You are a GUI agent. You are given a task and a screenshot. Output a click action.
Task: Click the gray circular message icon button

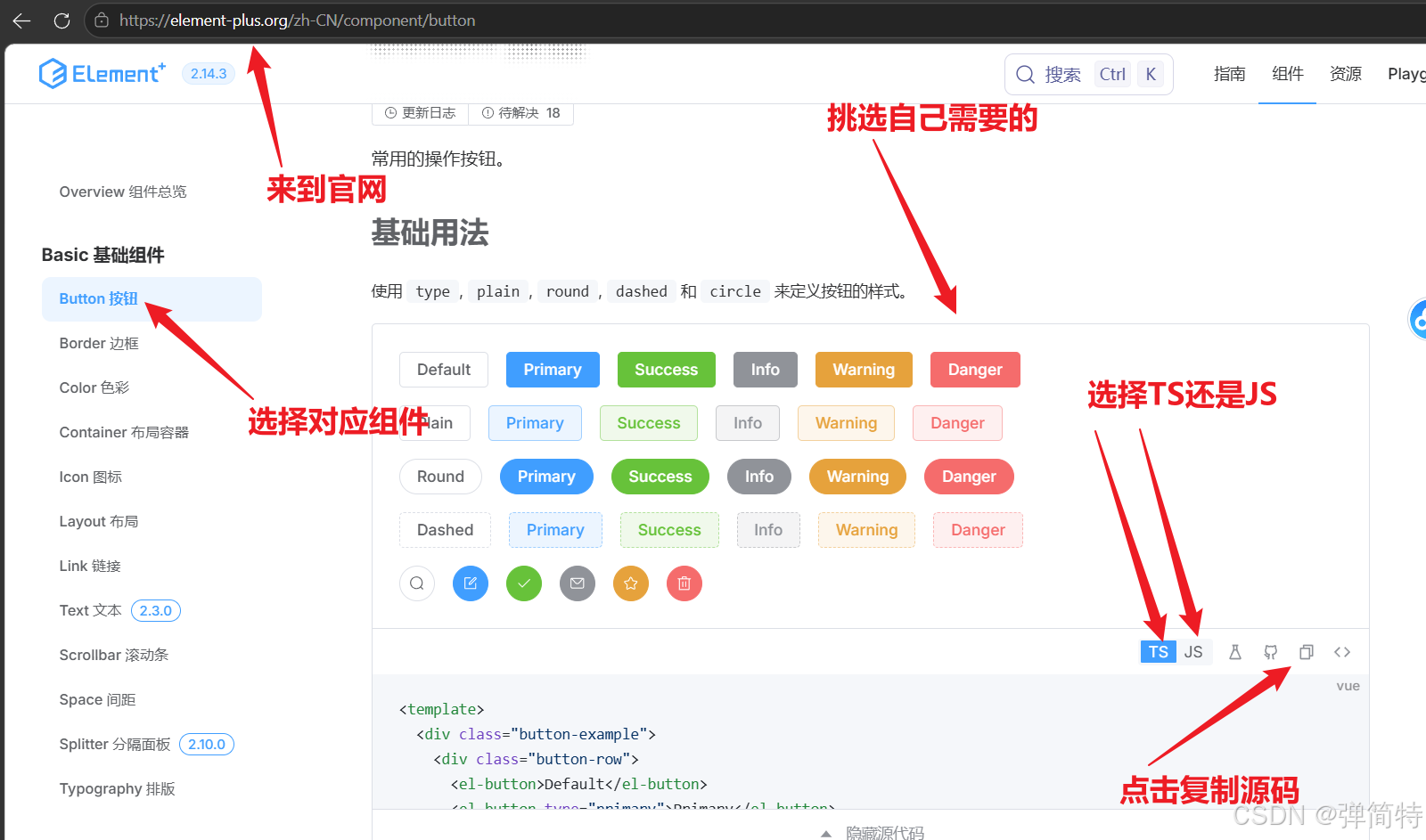[x=578, y=583]
